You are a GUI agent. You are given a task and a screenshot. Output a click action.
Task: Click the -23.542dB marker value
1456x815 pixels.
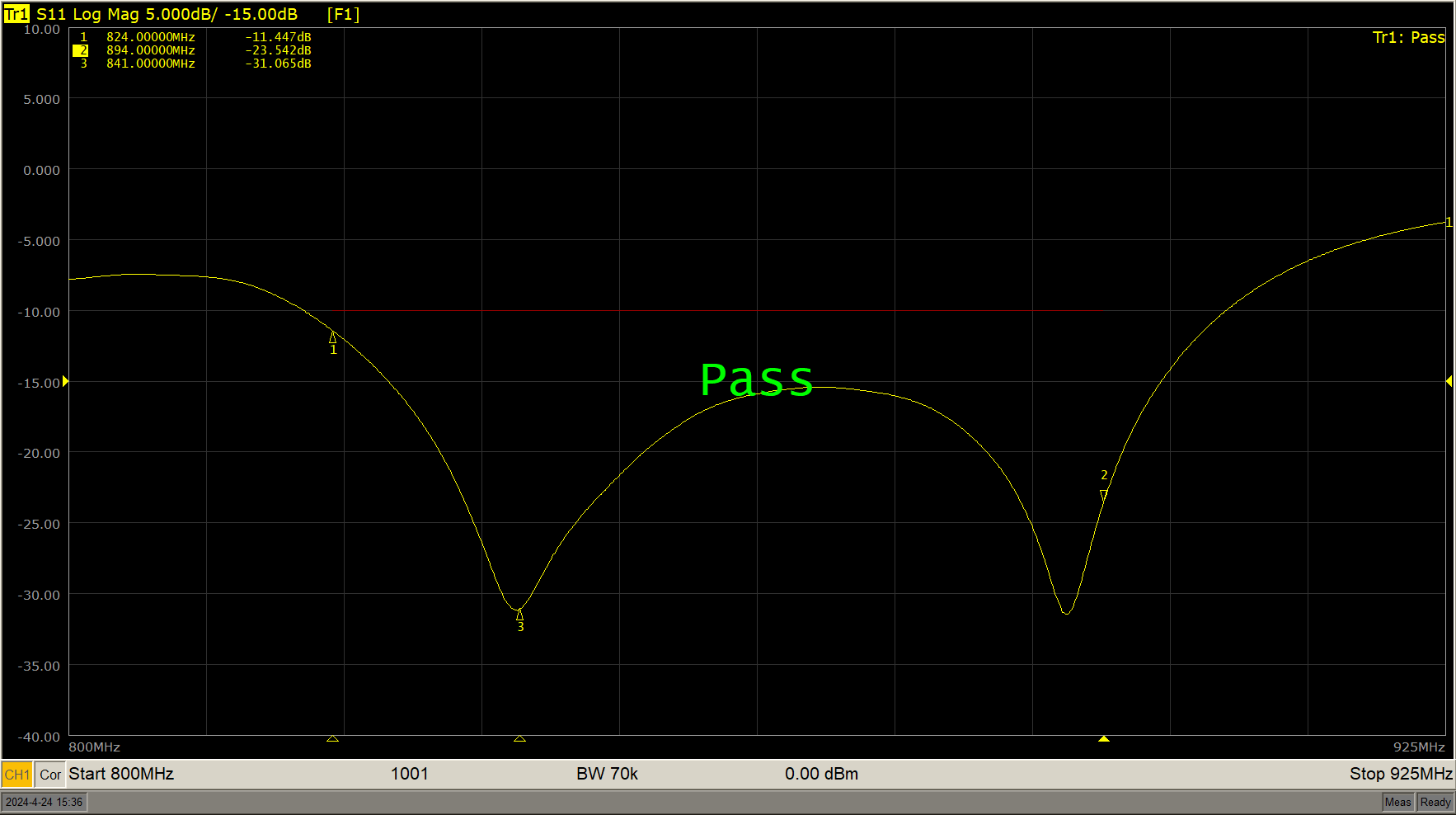[x=279, y=50]
